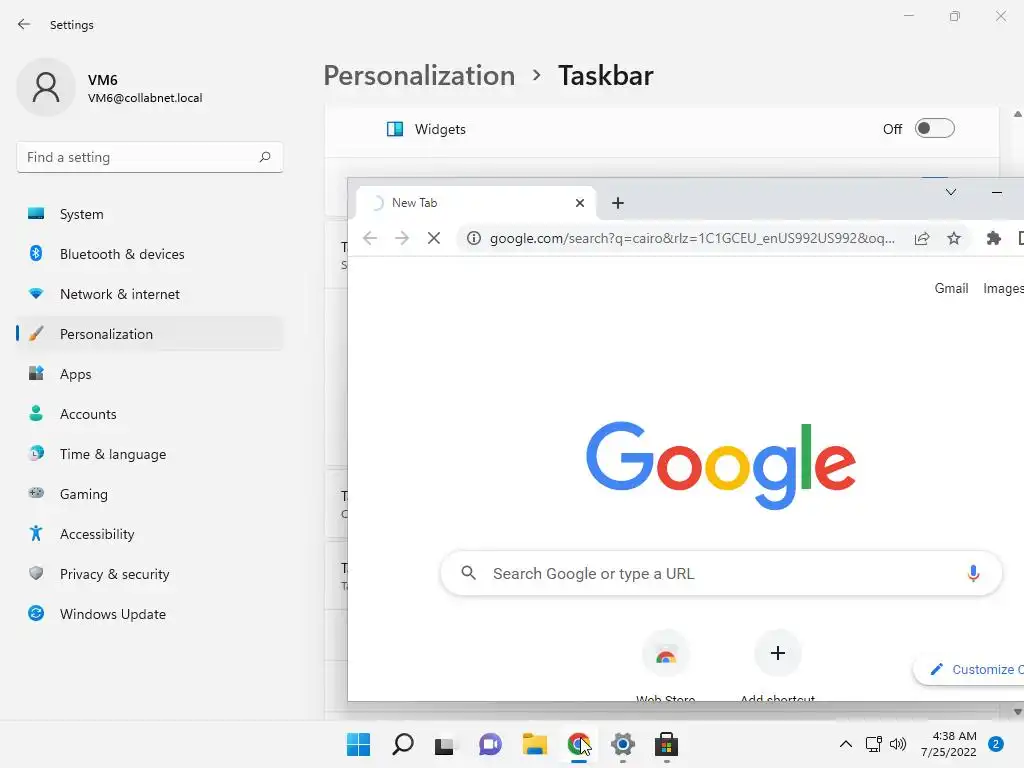Open clock and date 4:38 AM

point(949,744)
